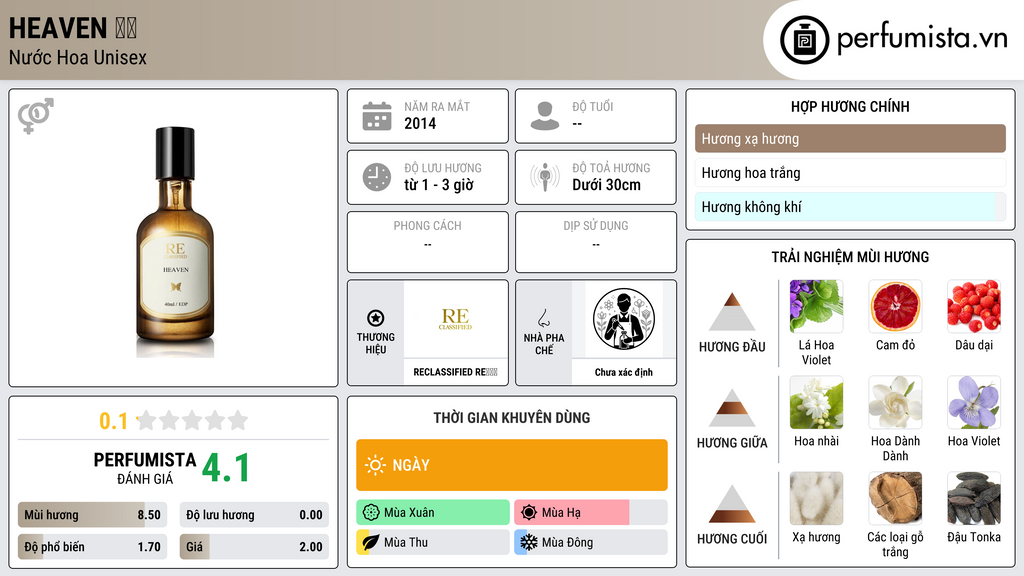Click the longevity value từ 1 - 3 giờ
1024x576 pixels.
click(x=439, y=185)
